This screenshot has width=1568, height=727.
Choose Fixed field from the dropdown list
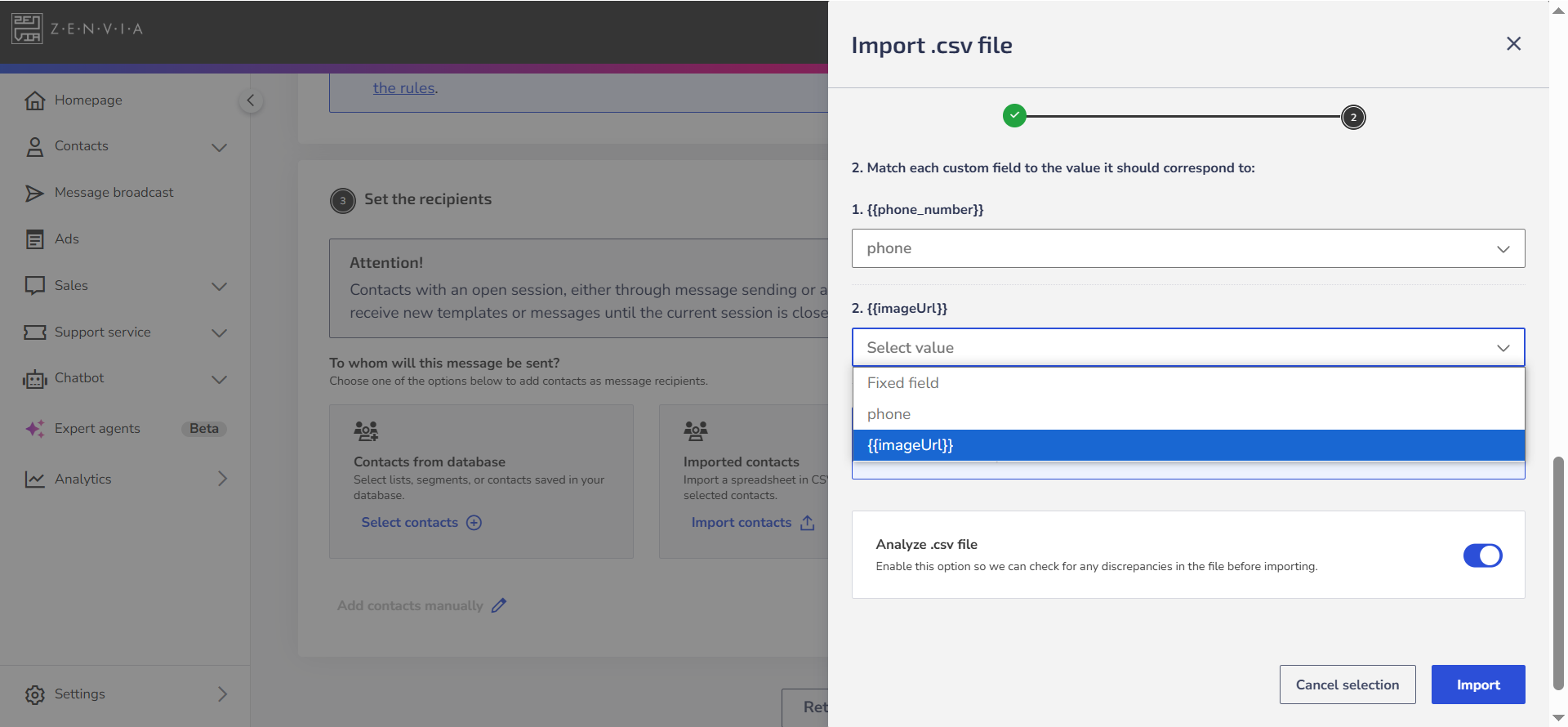pos(1188,383)
